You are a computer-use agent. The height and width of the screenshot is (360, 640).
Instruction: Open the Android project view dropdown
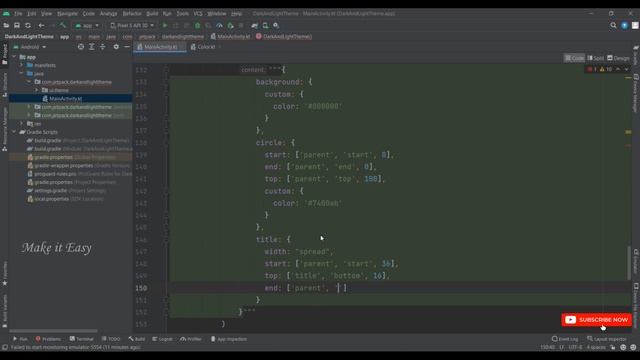(x=29, y=47)
